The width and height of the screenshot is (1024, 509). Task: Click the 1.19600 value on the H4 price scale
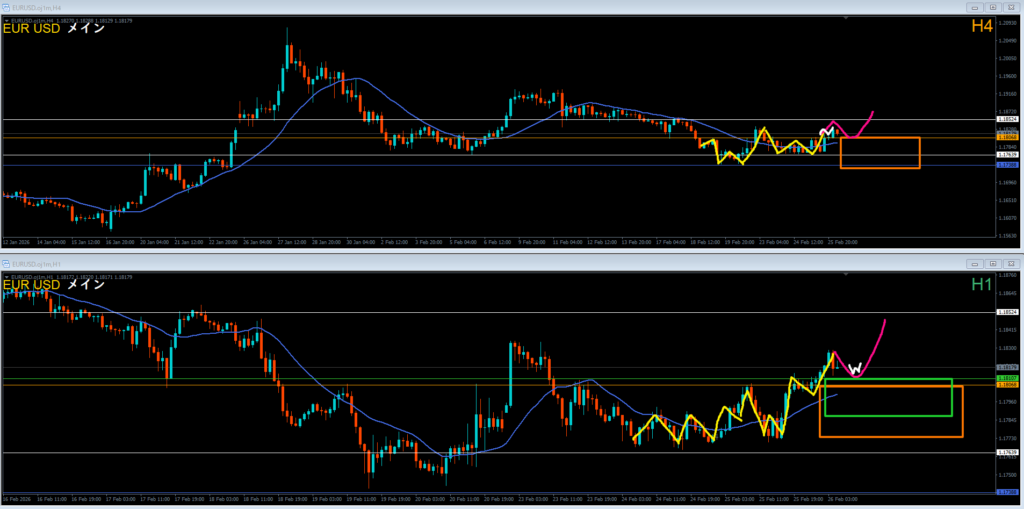point(1006,75)
